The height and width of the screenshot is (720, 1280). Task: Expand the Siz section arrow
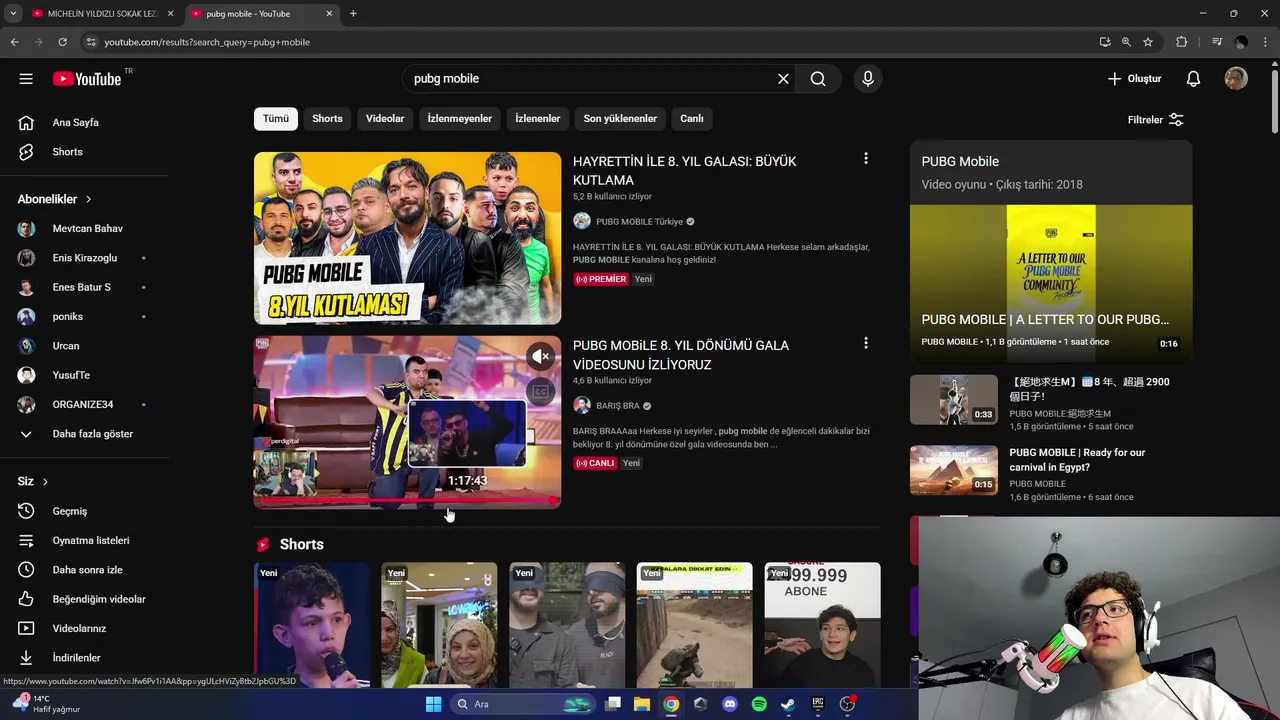coord(45,482)
